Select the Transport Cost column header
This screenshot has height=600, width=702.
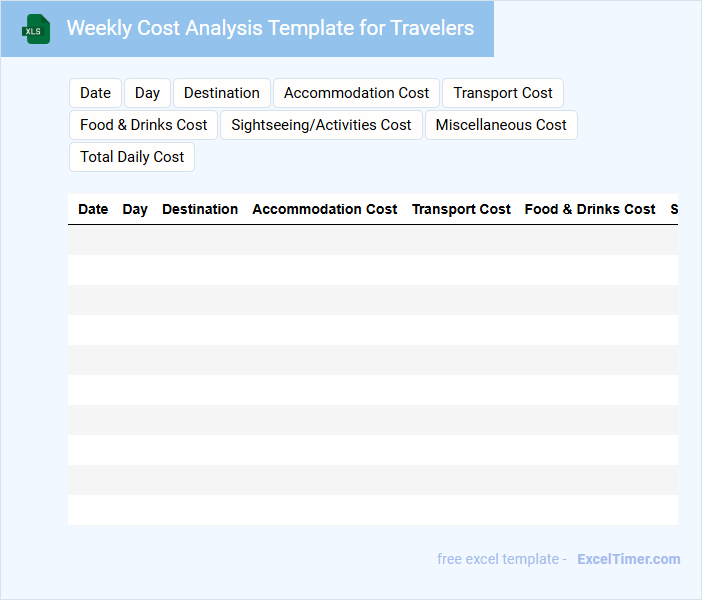(x=461, y=209)
